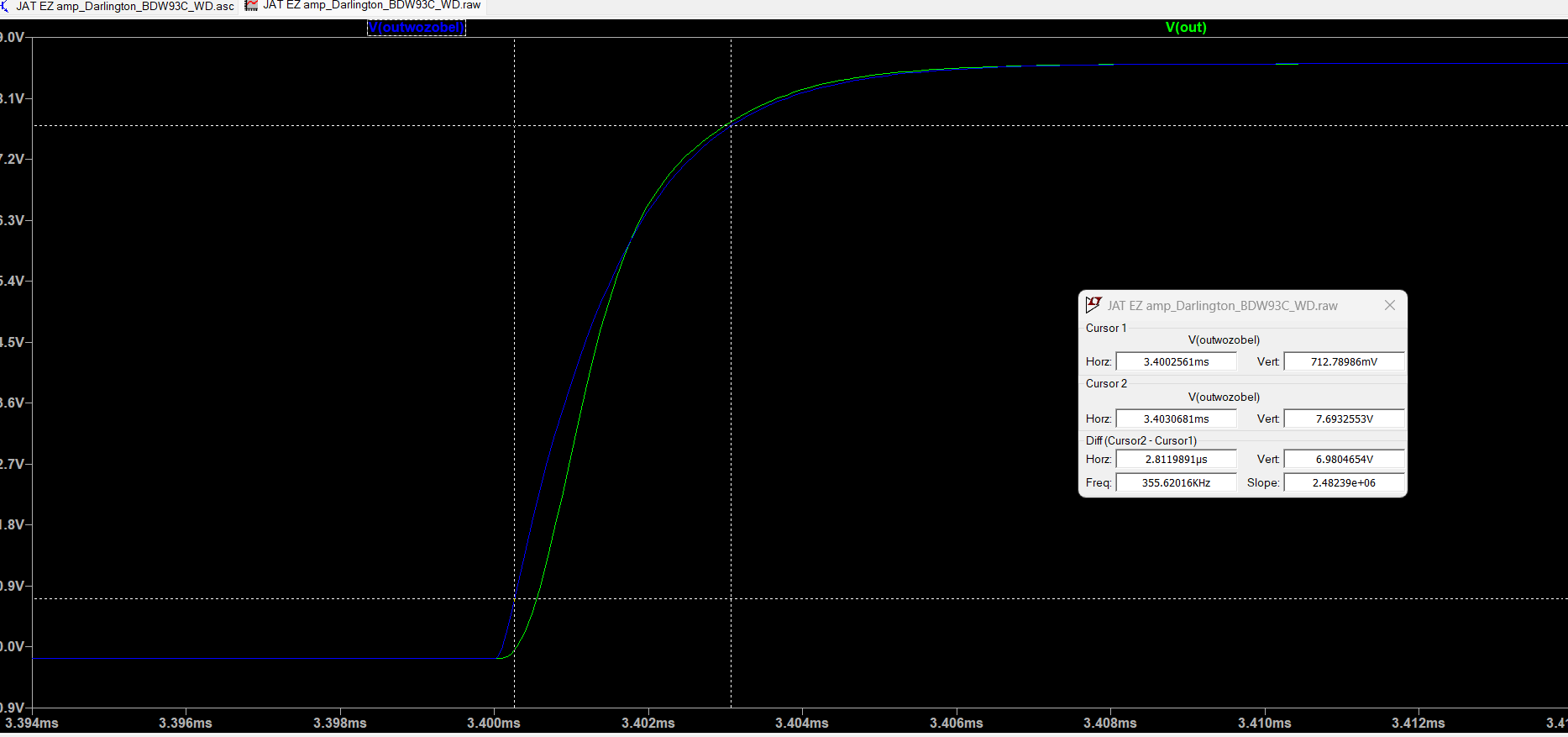The height and width of the screenshot is (737, 1568).
Task: Click the 3.412ms time axis label
Action: [1419, 723]
